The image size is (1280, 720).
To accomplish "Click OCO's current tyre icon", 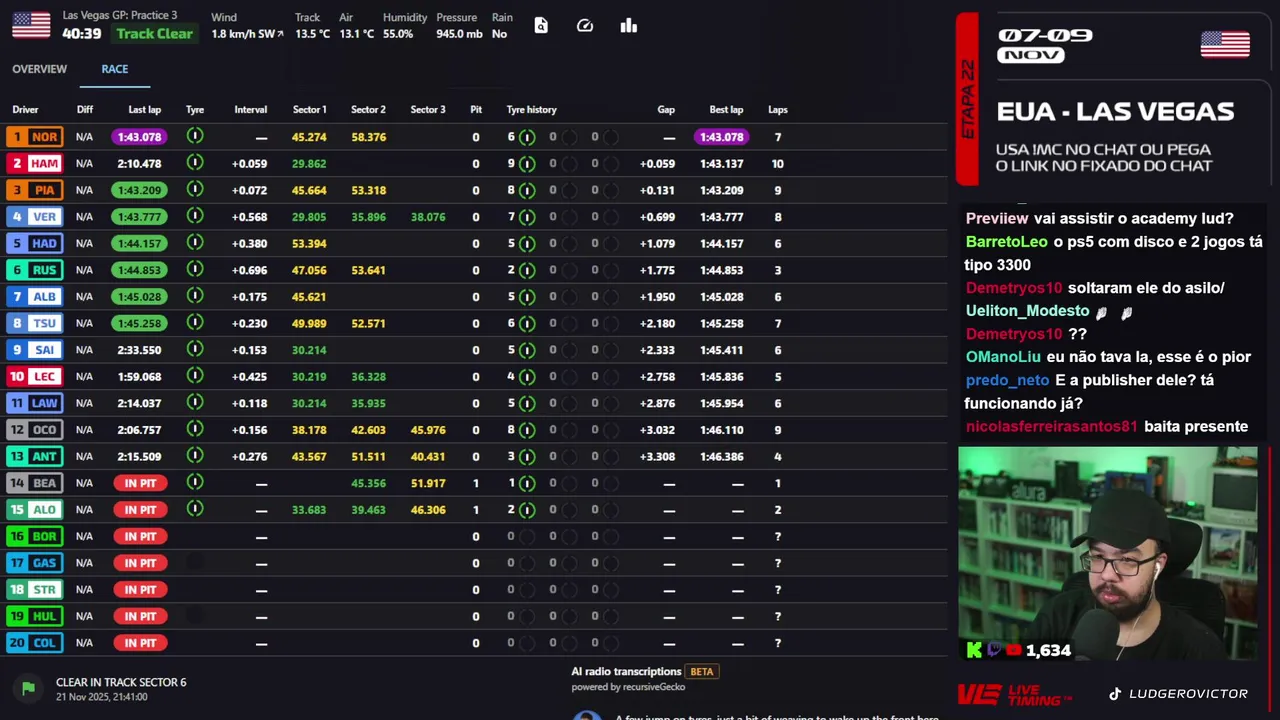I will pyautogui.click(x=195, y=429).
